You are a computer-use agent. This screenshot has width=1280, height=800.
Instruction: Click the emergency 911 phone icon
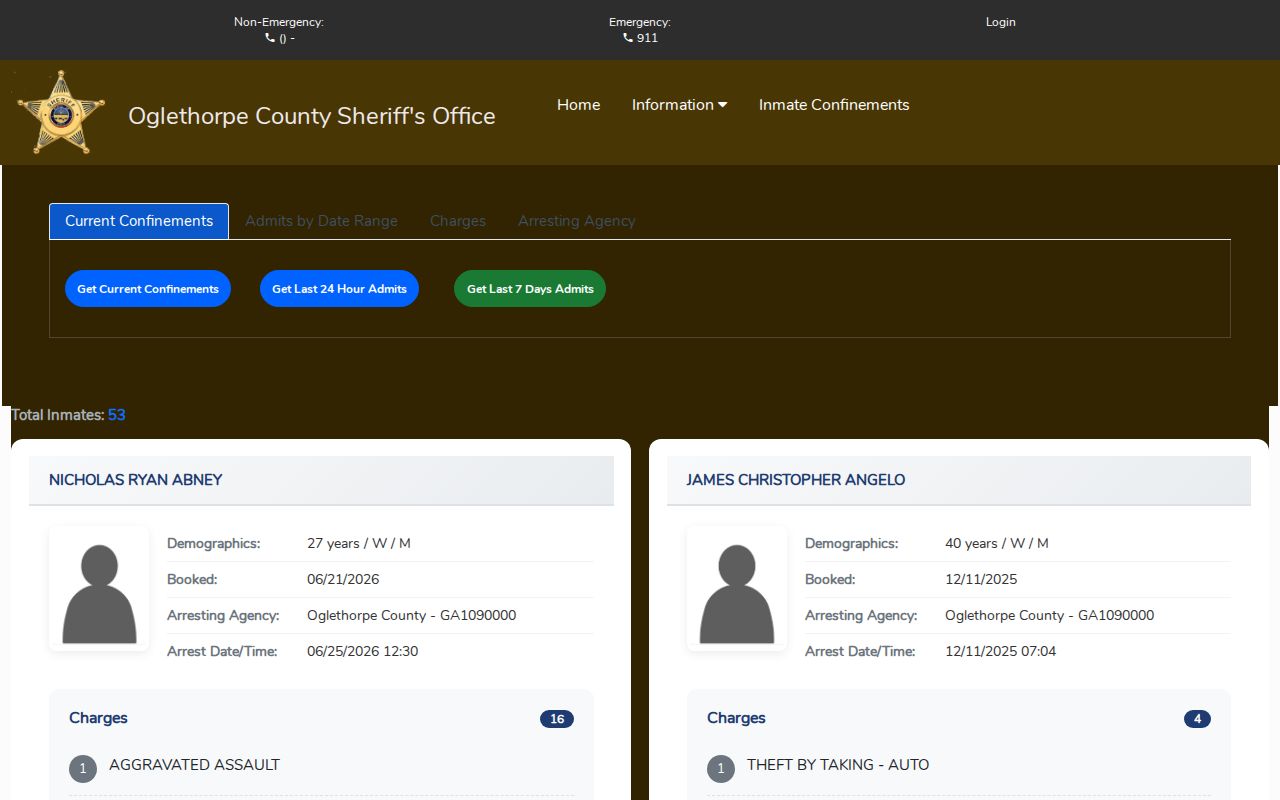pos(628,38)
